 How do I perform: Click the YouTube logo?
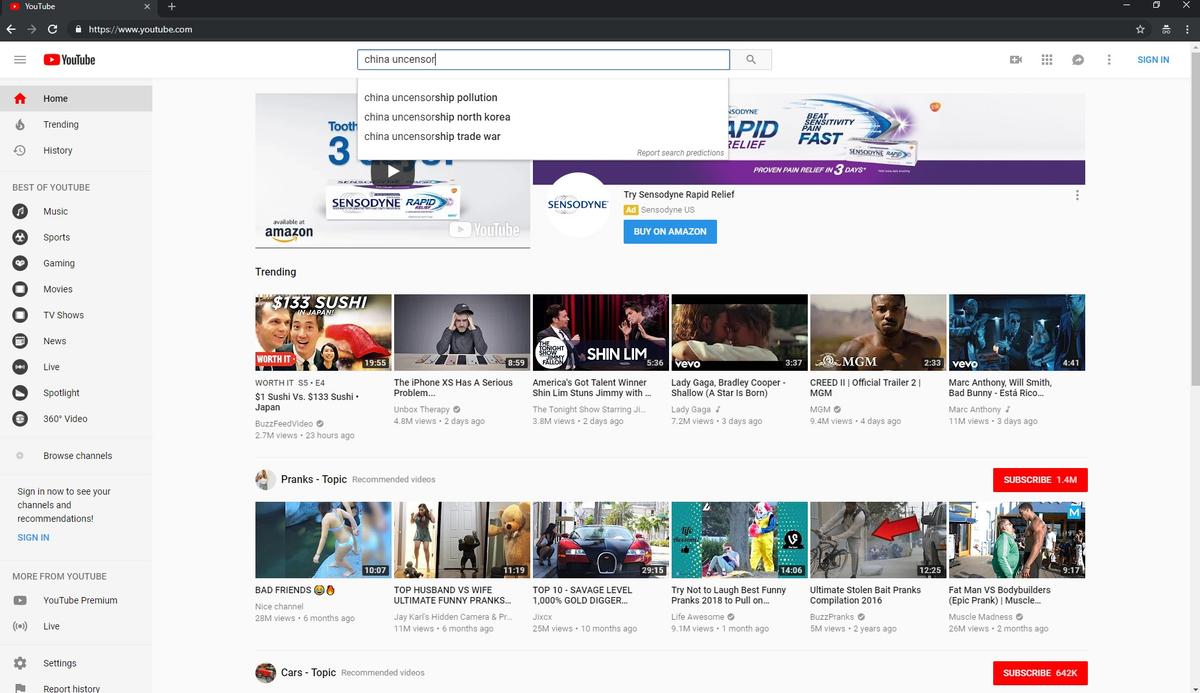click(x=69, y=60)
